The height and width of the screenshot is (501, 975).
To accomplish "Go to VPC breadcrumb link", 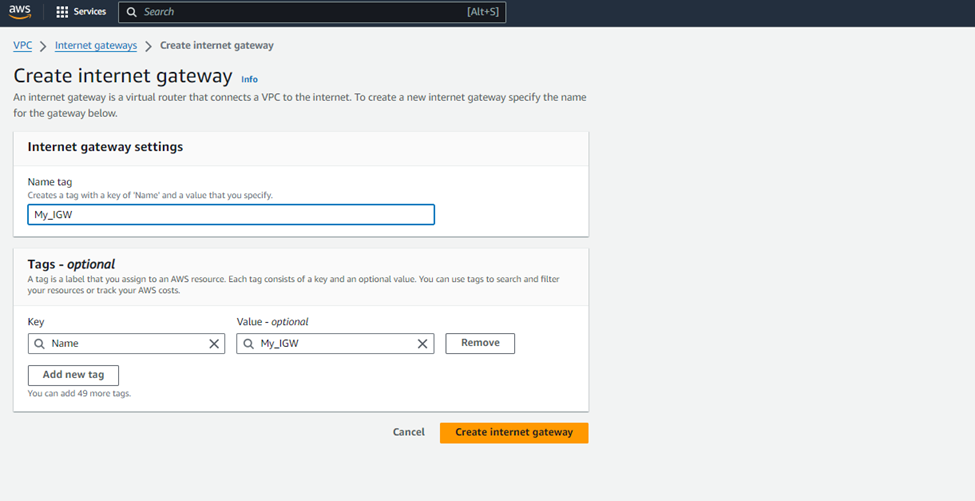I will pyautogui.click(x=22, y=45).
